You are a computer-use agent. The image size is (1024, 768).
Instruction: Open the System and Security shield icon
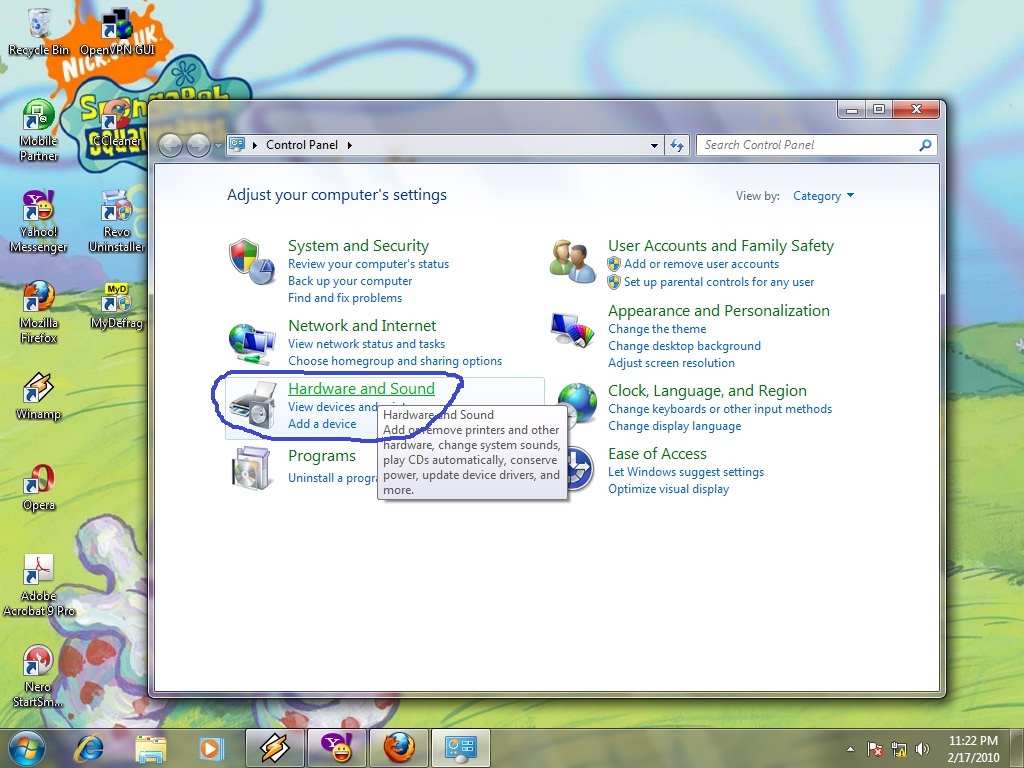[251, 261]
